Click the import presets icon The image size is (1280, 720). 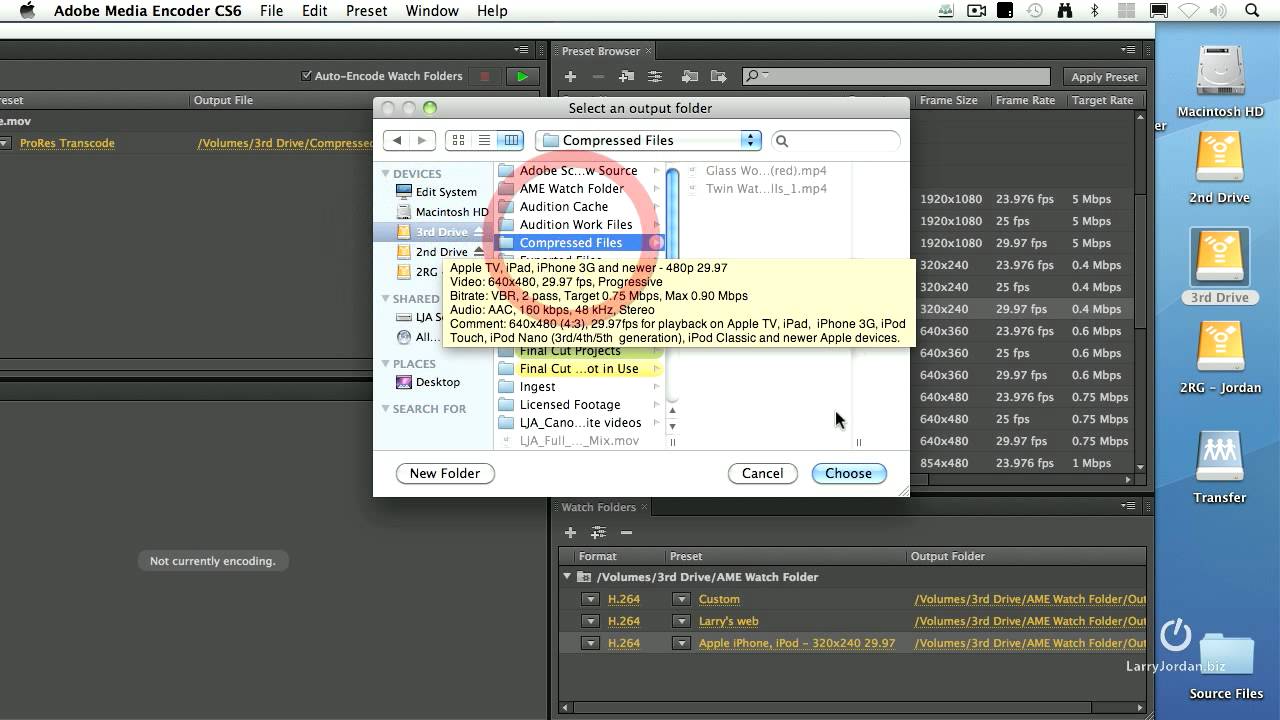point(690,77)
